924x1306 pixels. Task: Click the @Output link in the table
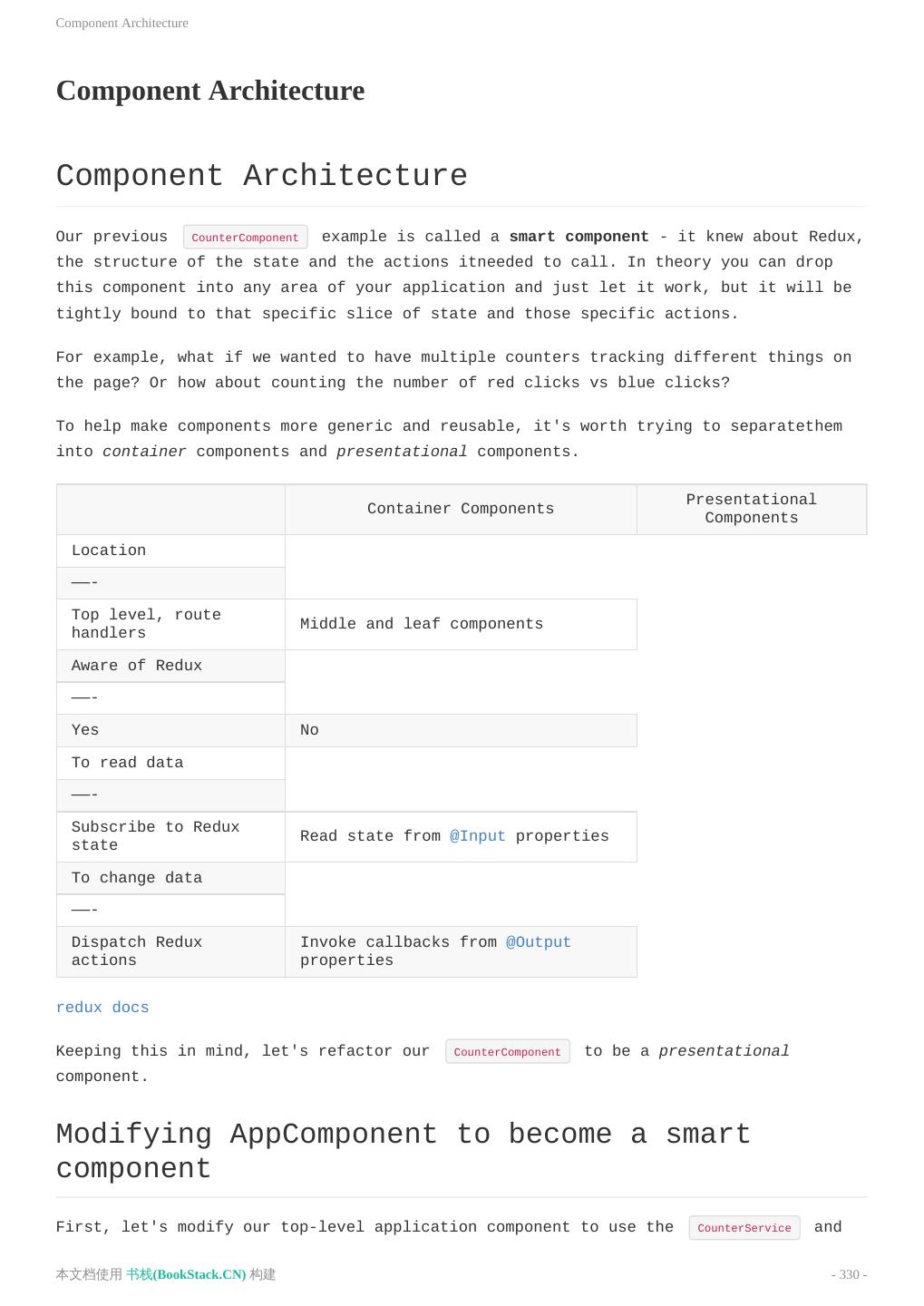pyautogui.click(x=539, y=942)
